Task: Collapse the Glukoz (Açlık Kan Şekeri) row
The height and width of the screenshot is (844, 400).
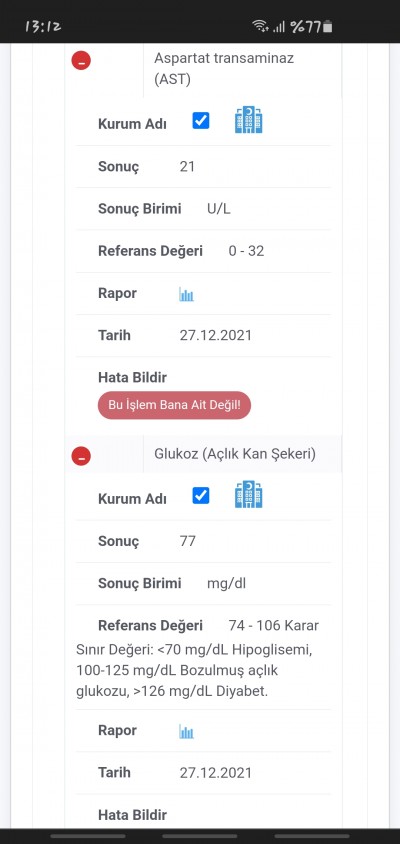Action: coord(81,456)
